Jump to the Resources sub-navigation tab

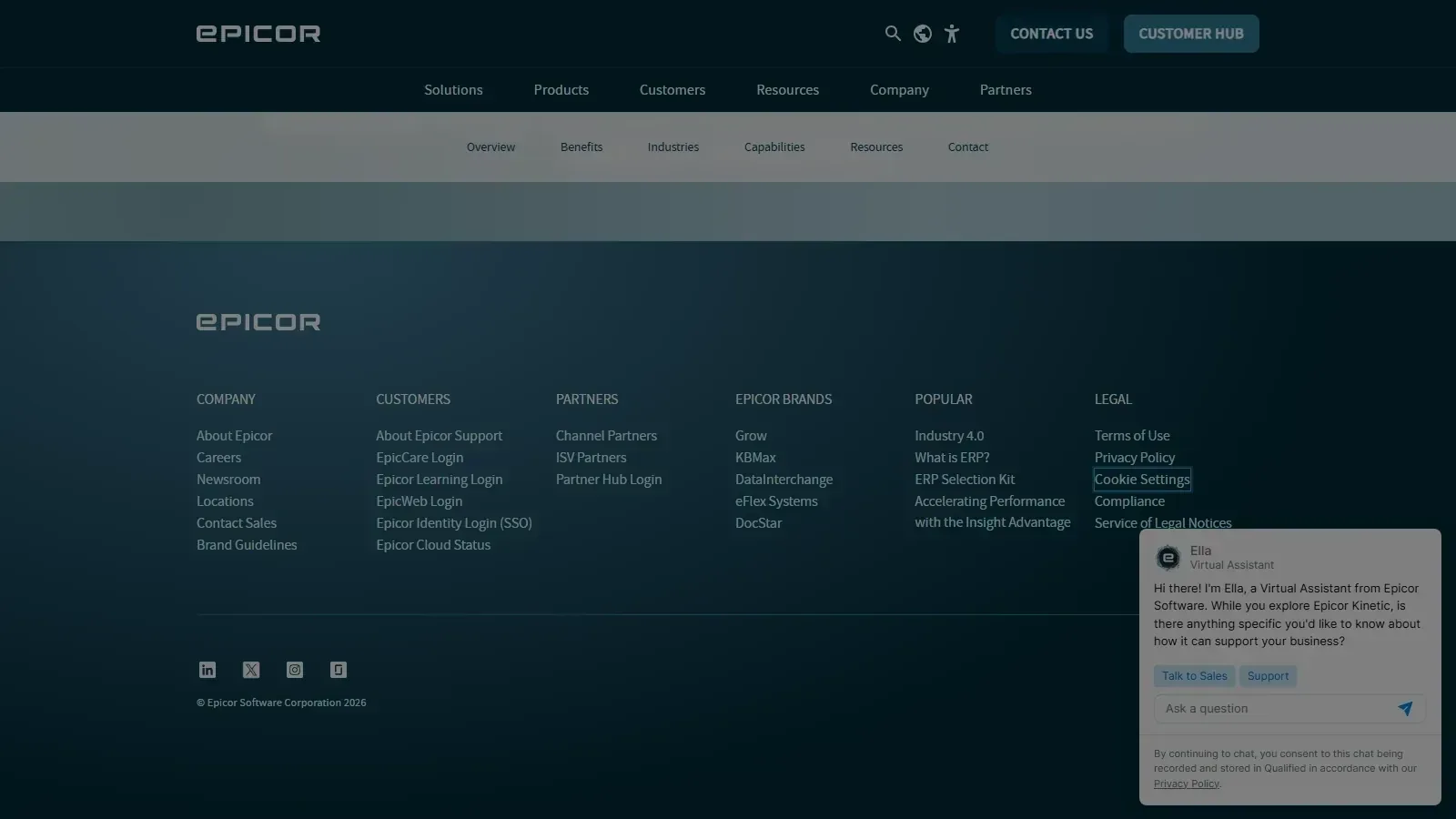tap(876, 147)
